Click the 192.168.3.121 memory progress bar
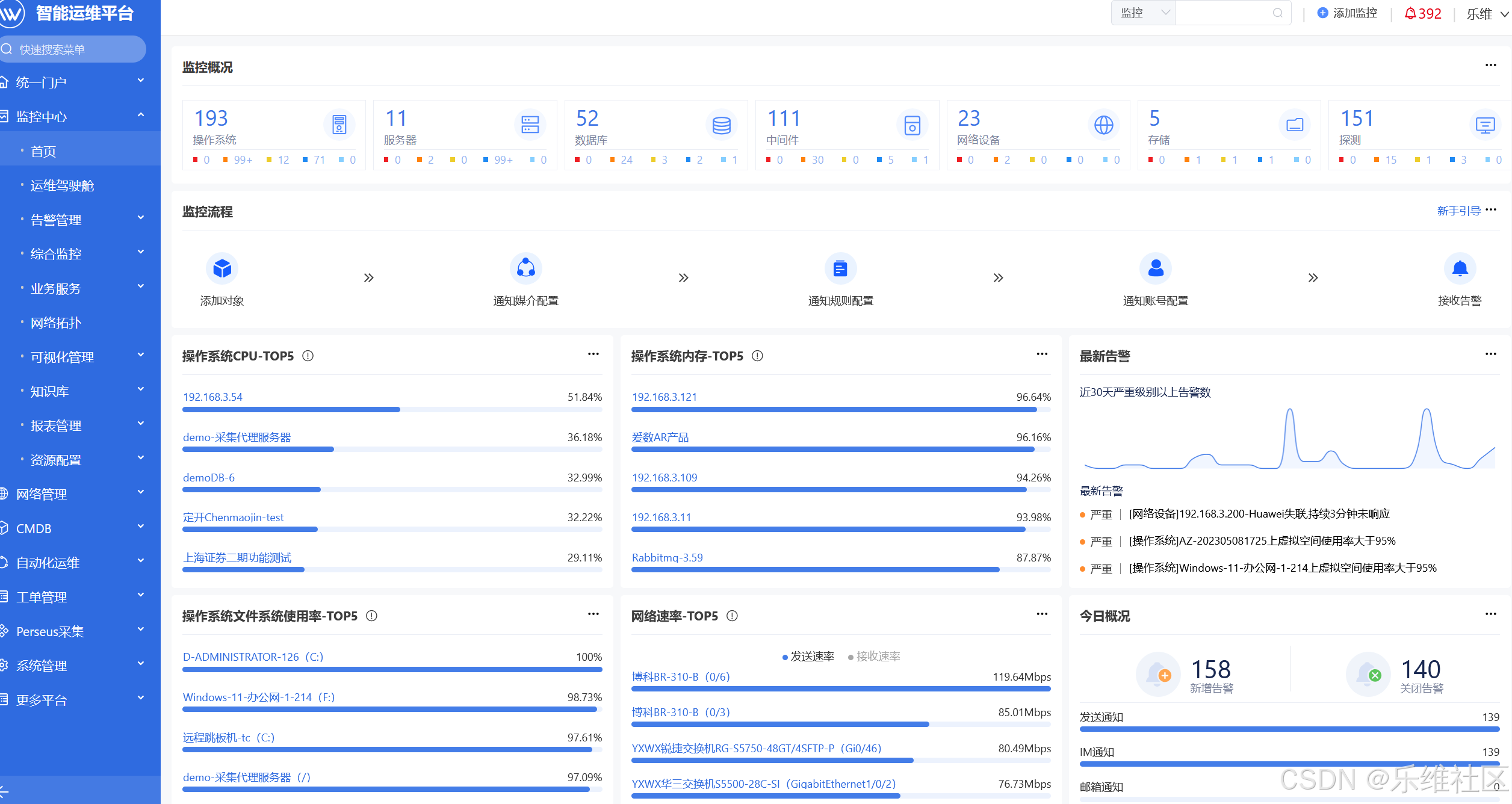 click(x=841, y=410)
